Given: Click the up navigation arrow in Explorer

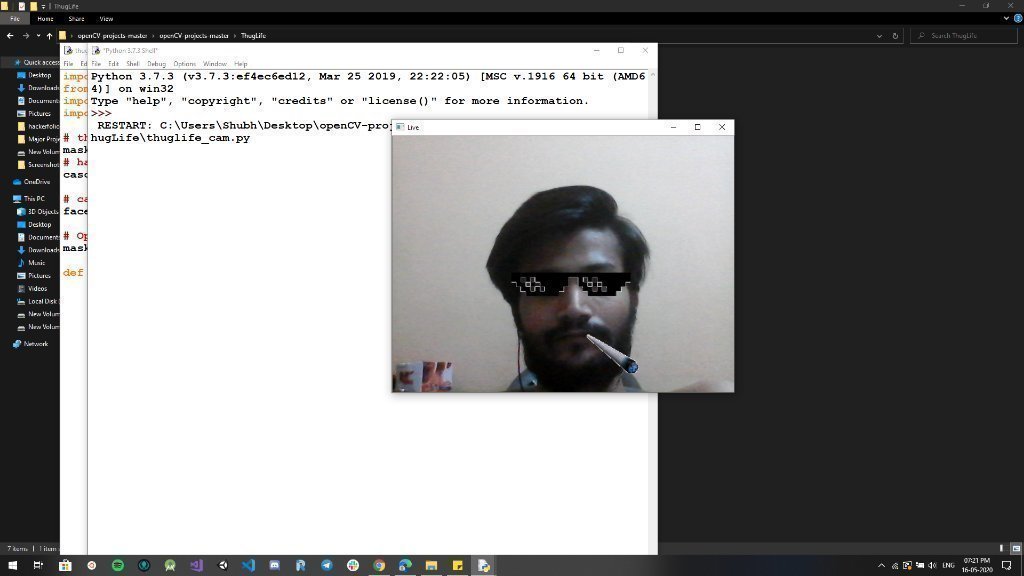Looking at the screenshot, I should pos(52,35).
